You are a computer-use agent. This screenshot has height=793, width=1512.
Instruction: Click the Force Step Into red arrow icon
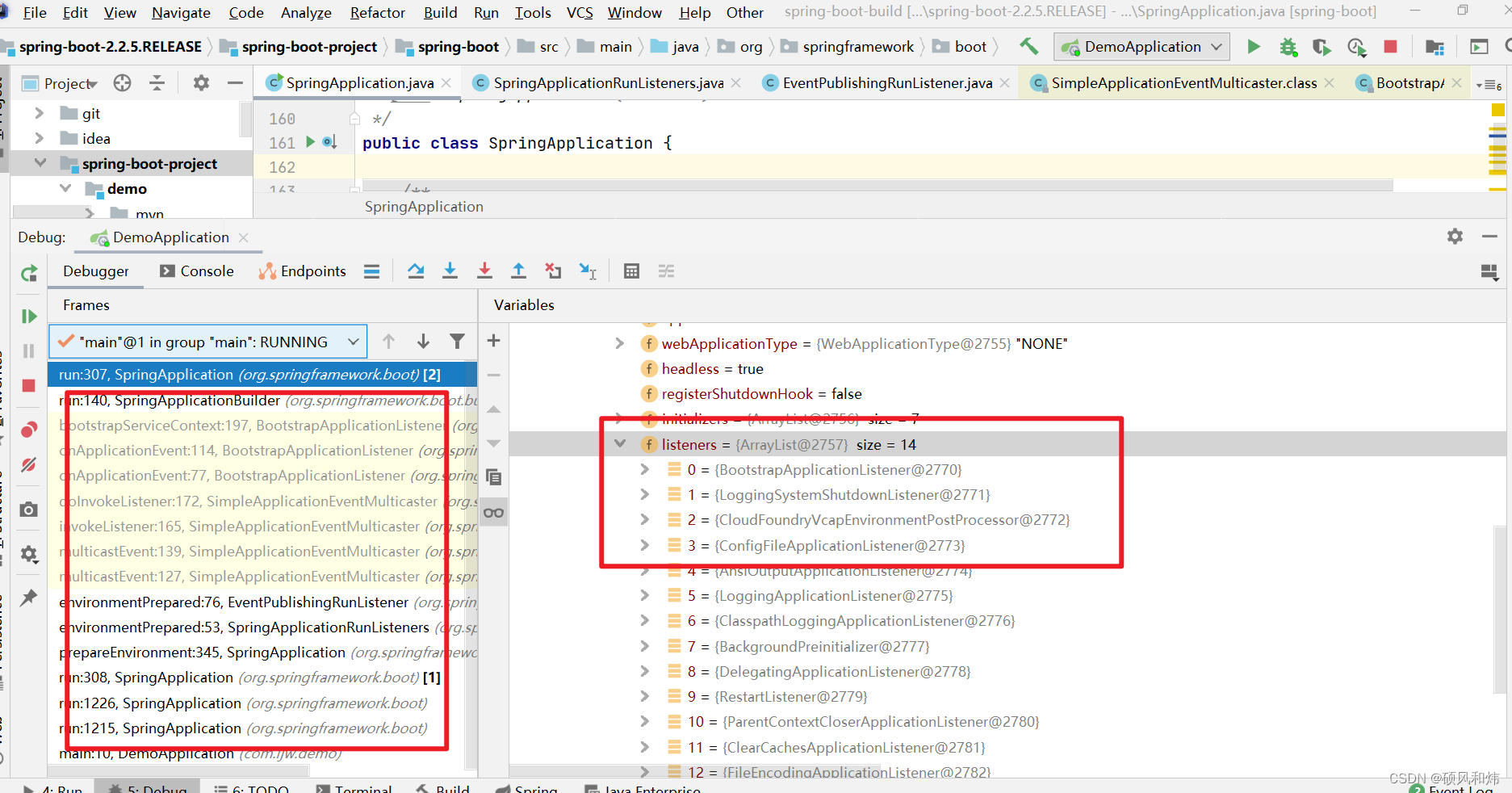[x=484, y=271]
